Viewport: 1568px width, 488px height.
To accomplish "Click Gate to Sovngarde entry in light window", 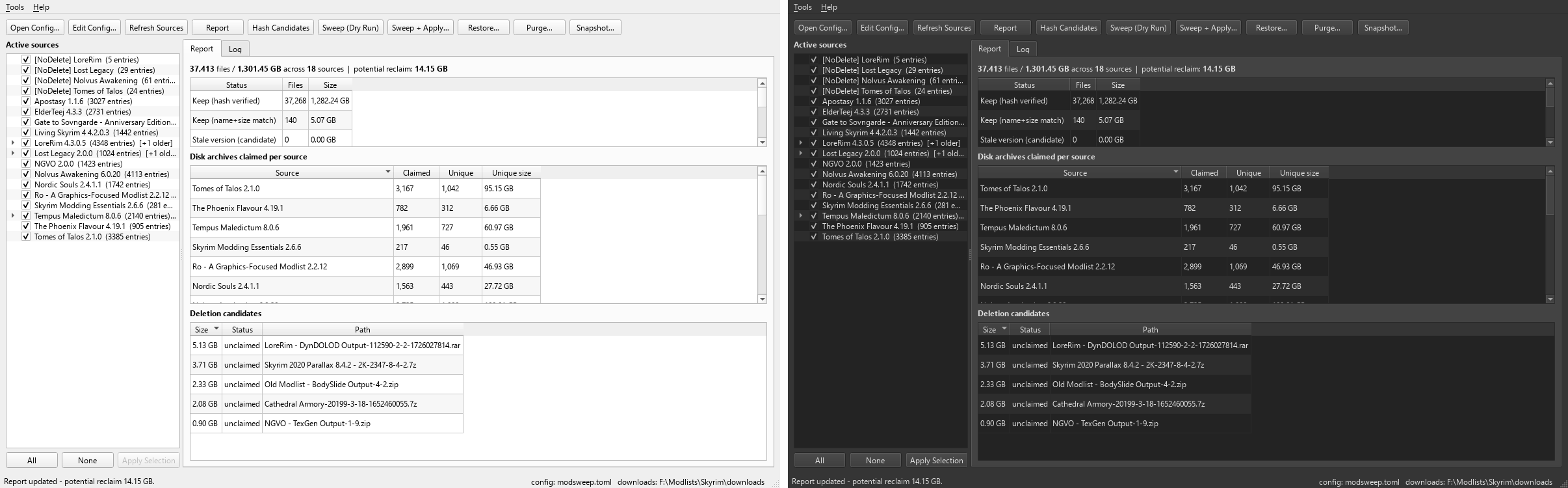I will [105, 122].
